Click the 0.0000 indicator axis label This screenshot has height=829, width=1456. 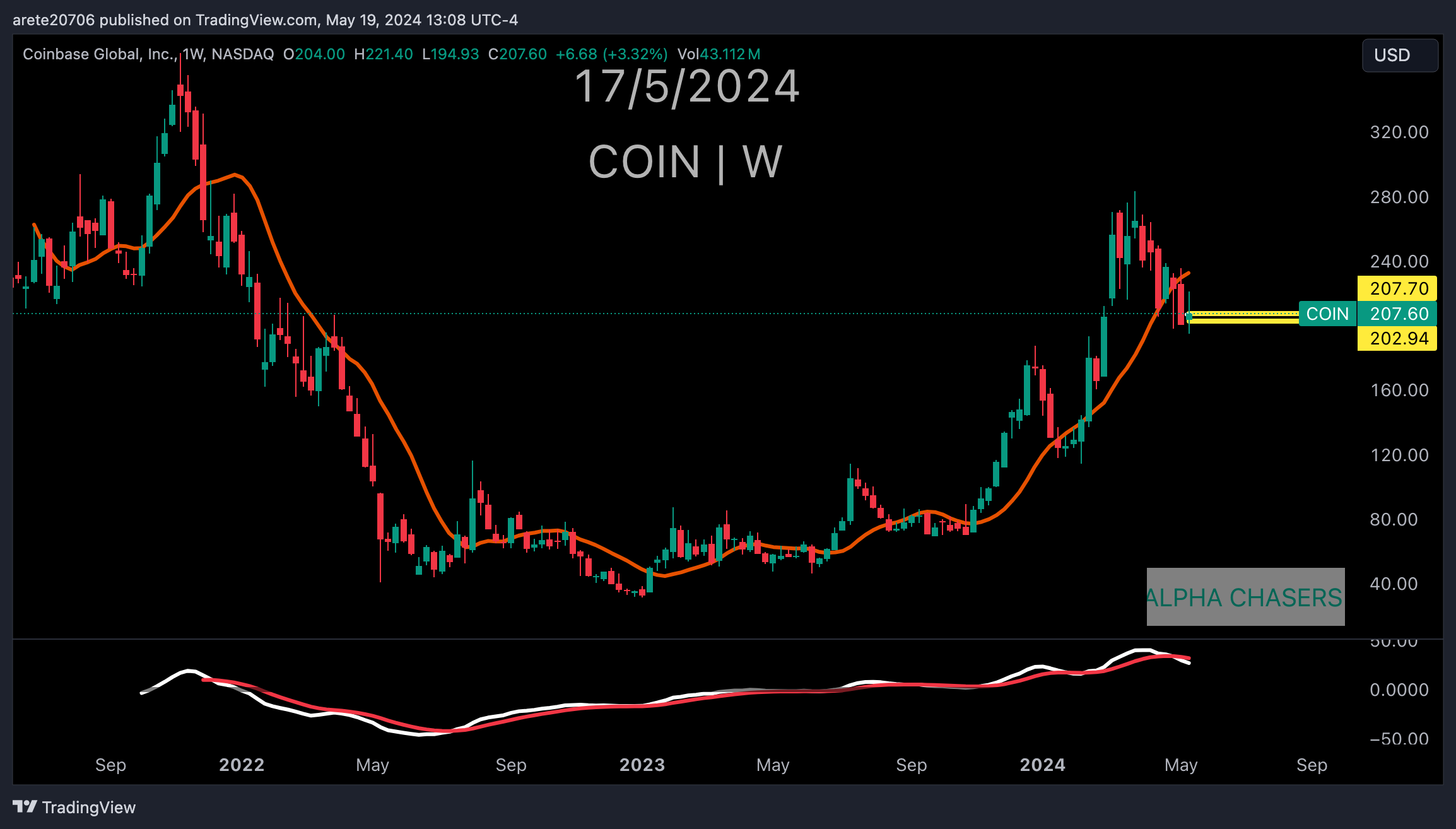point(1399,690)
